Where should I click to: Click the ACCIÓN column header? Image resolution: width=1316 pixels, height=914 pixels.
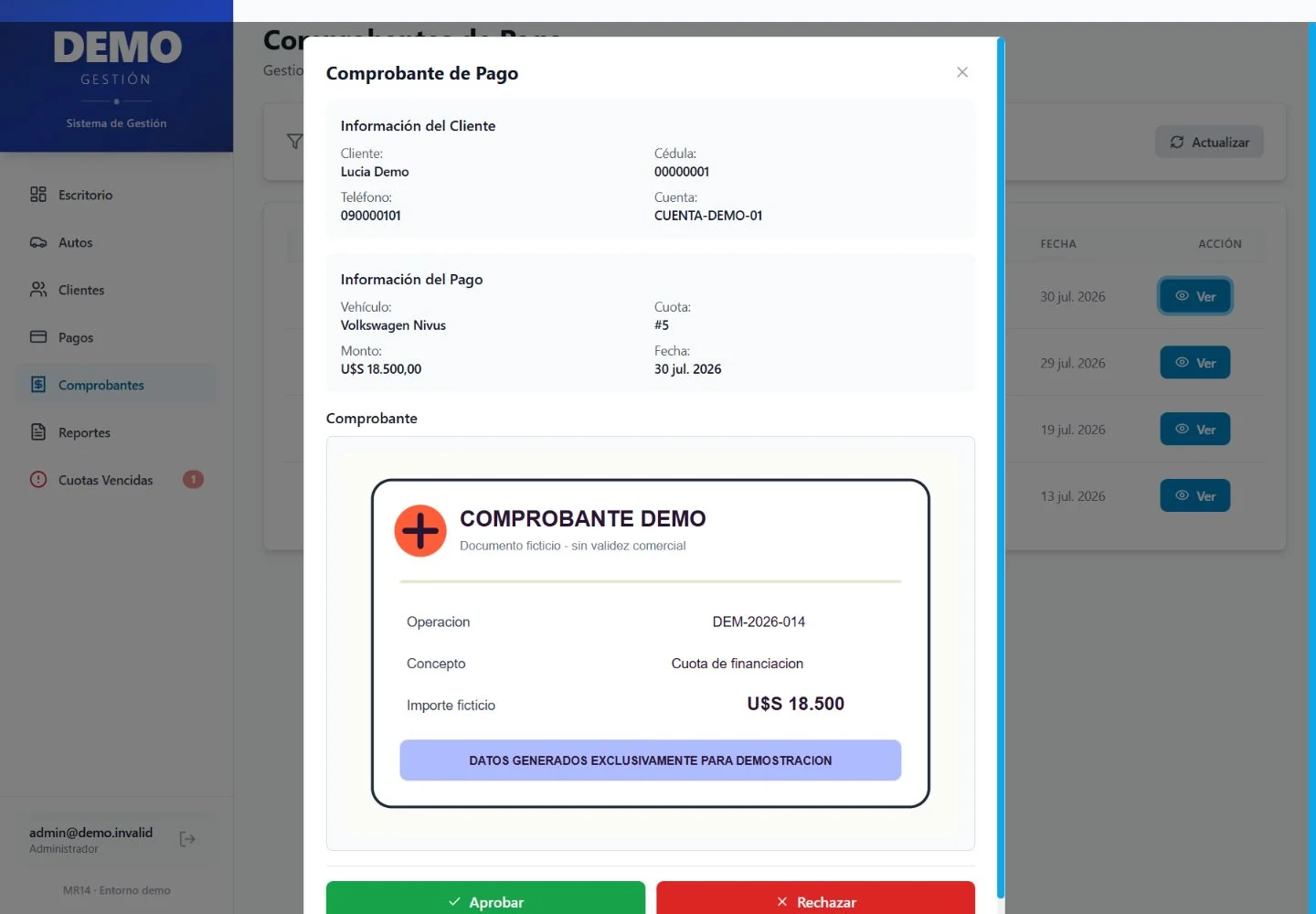1220,244
